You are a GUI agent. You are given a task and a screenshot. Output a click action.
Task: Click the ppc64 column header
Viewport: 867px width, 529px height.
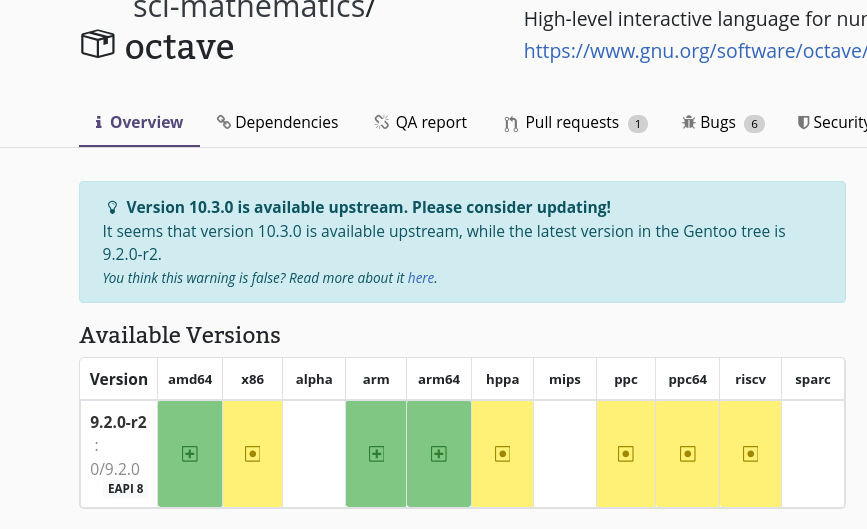point(688,379)
